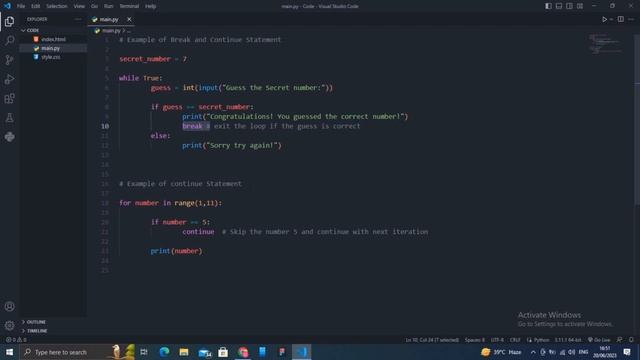
Task: Run the Python file with play button
Action: coord(604,19)
